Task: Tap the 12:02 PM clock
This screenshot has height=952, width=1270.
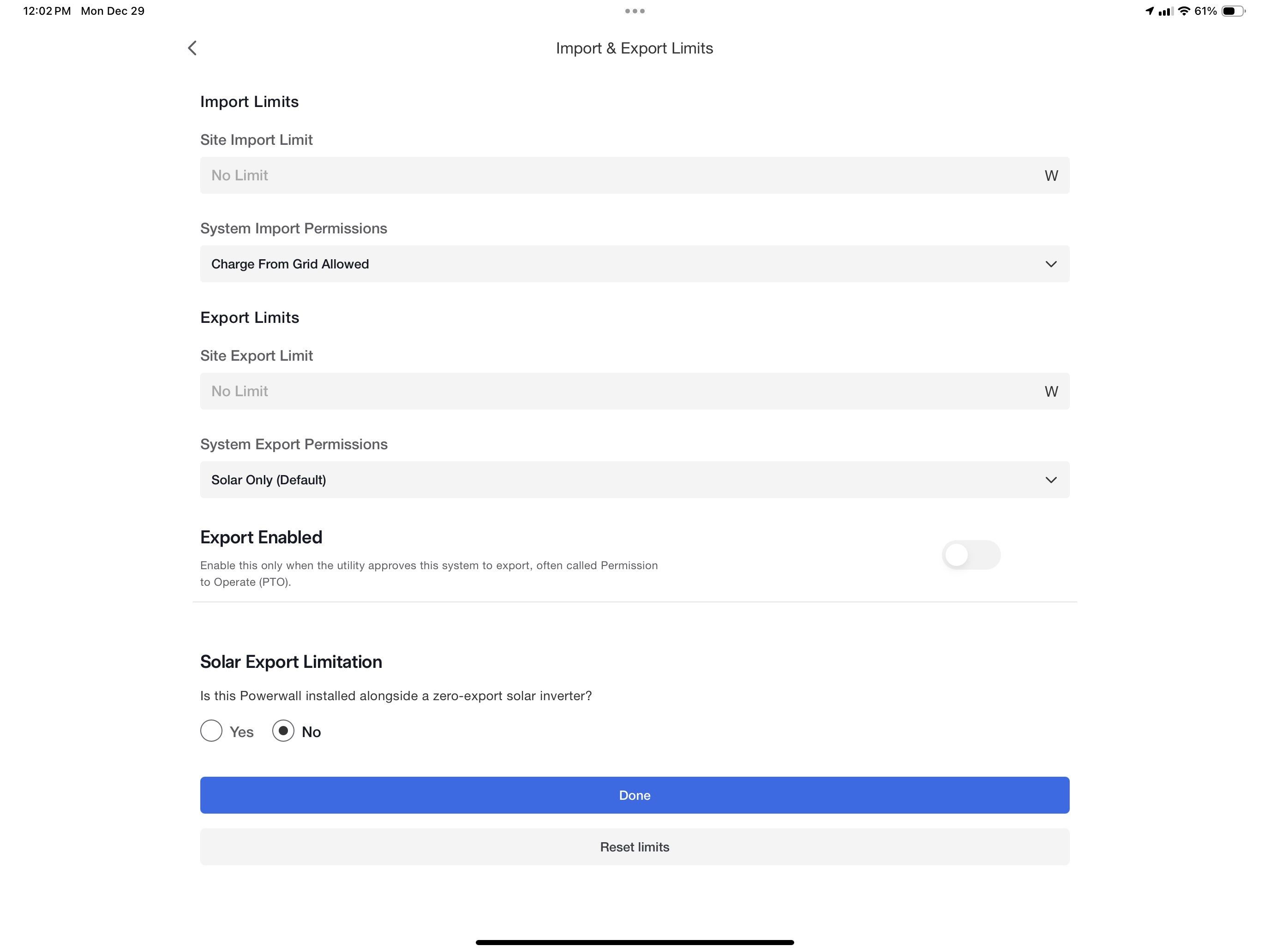Action: (47, 11)
